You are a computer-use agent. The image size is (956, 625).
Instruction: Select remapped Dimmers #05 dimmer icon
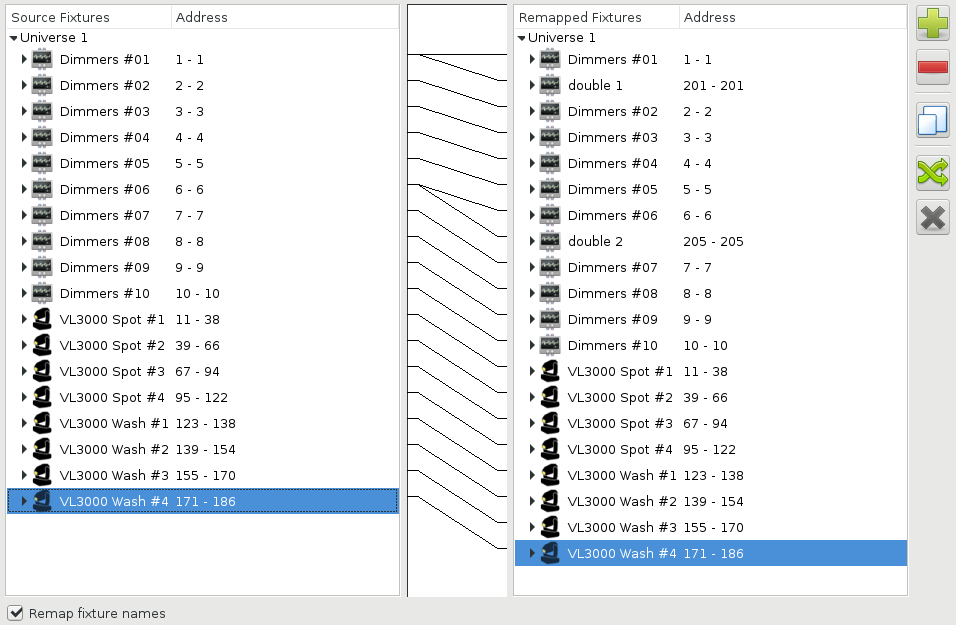click(550, 189)
